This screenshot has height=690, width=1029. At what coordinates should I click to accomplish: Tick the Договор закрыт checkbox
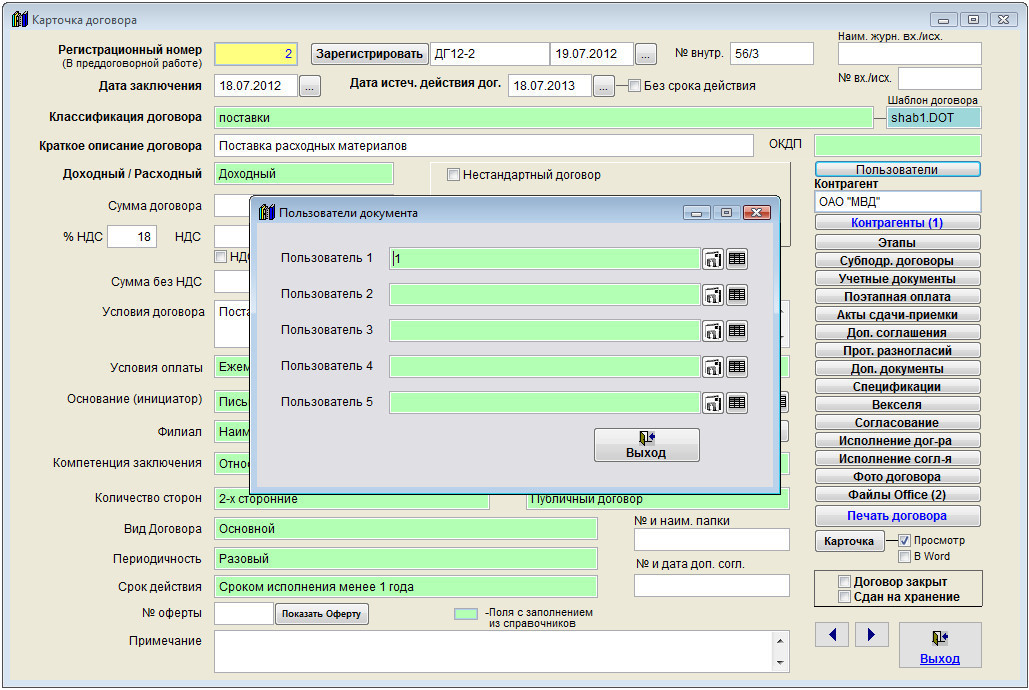845,582
